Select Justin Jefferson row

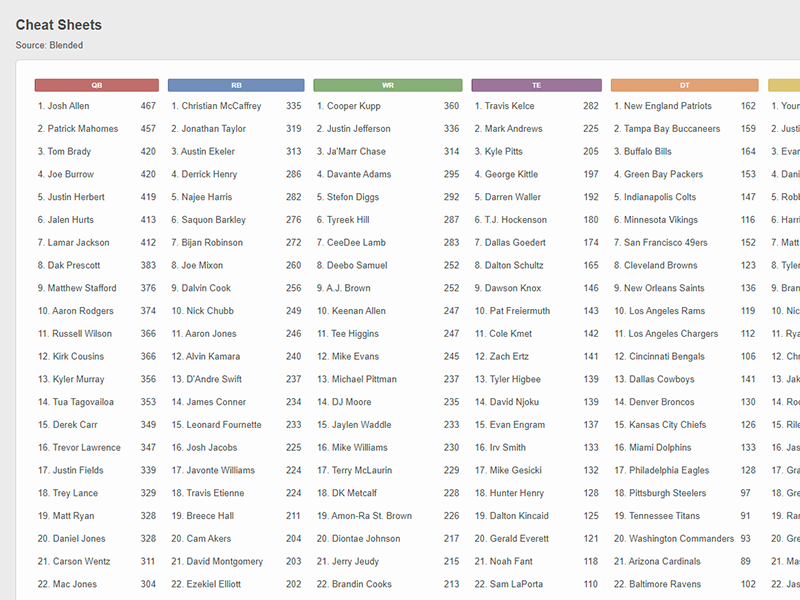[388, 129]
